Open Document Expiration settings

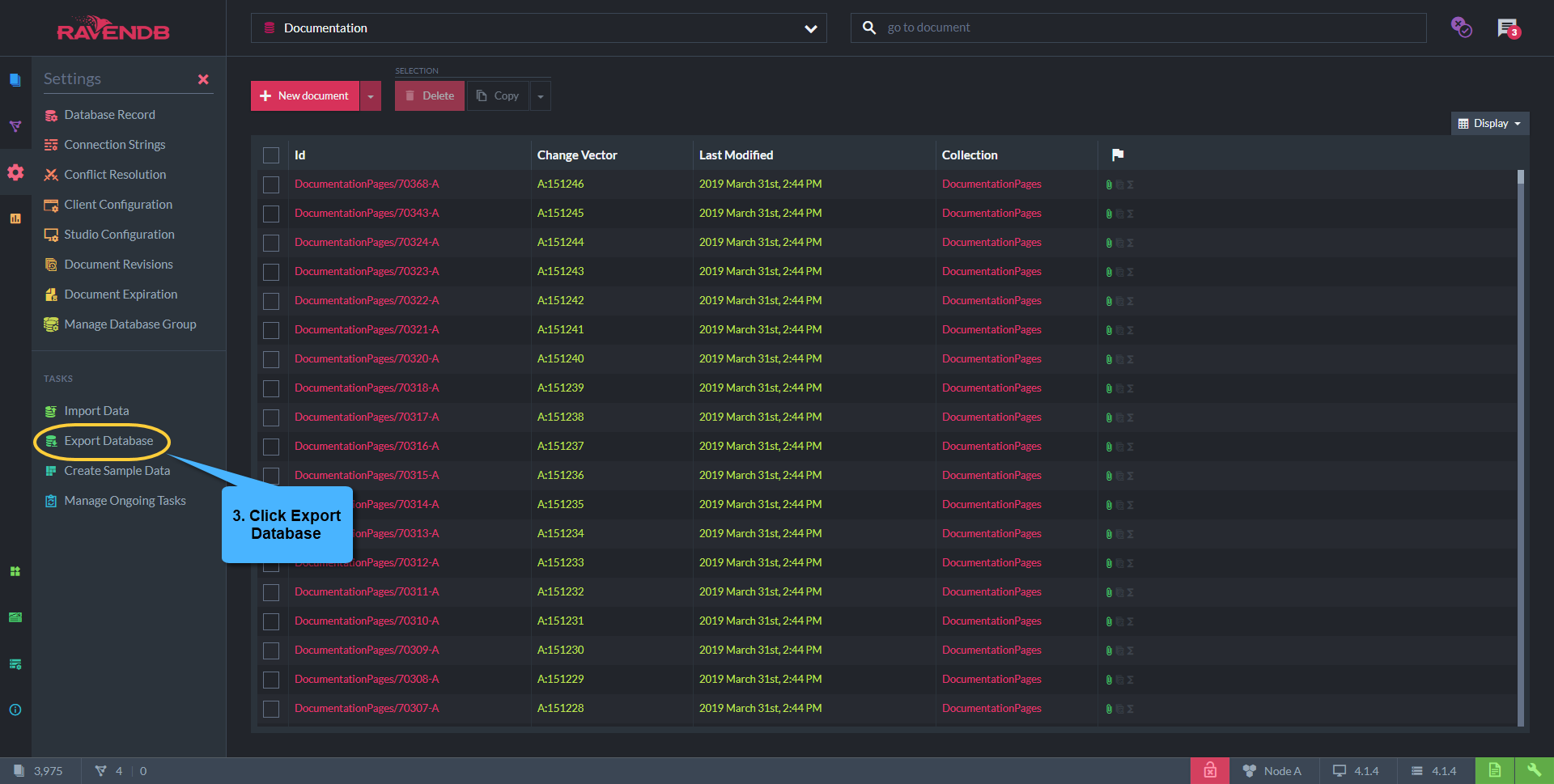click(x=121, y=295)
